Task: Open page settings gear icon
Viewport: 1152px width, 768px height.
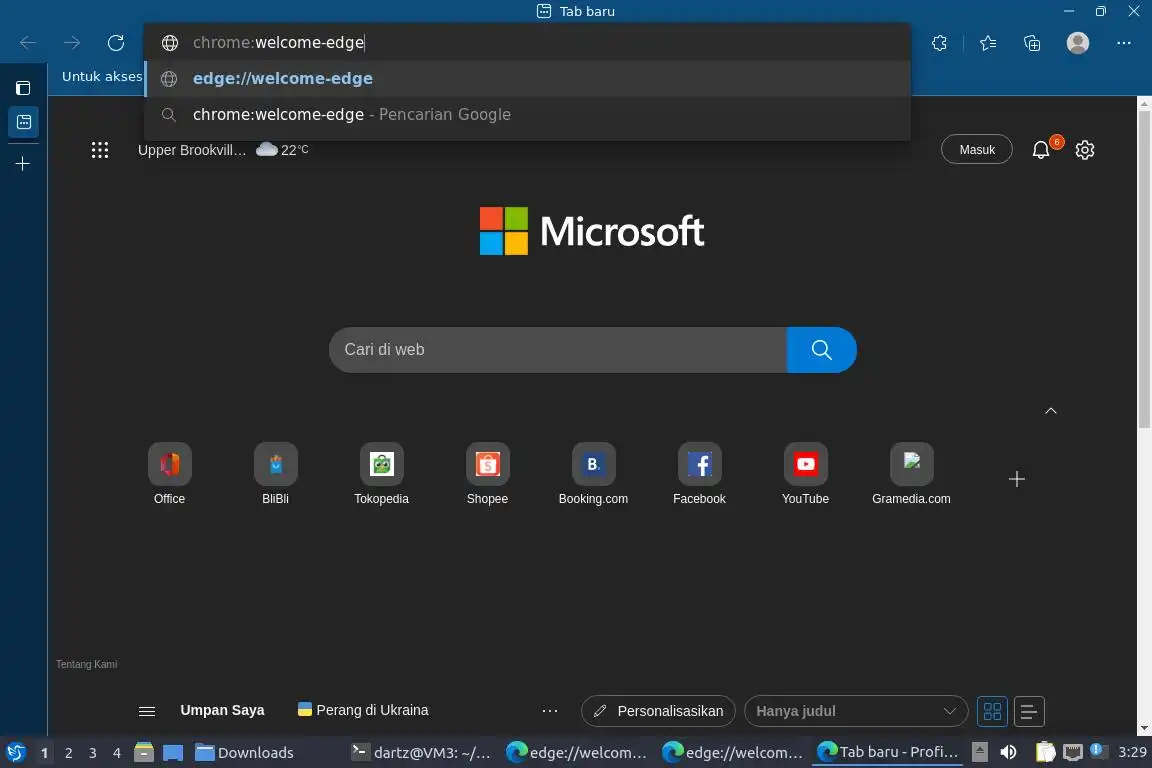Action: pos(1085,150)
